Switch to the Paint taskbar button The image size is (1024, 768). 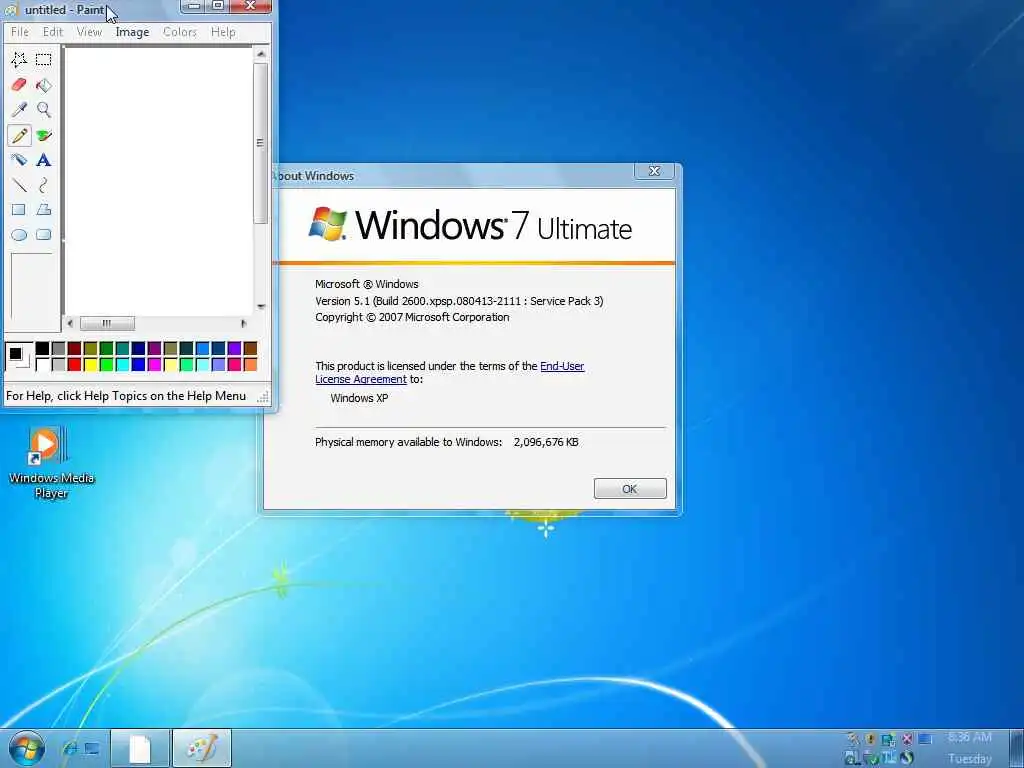pyautogui.click(x=202, y=748)
